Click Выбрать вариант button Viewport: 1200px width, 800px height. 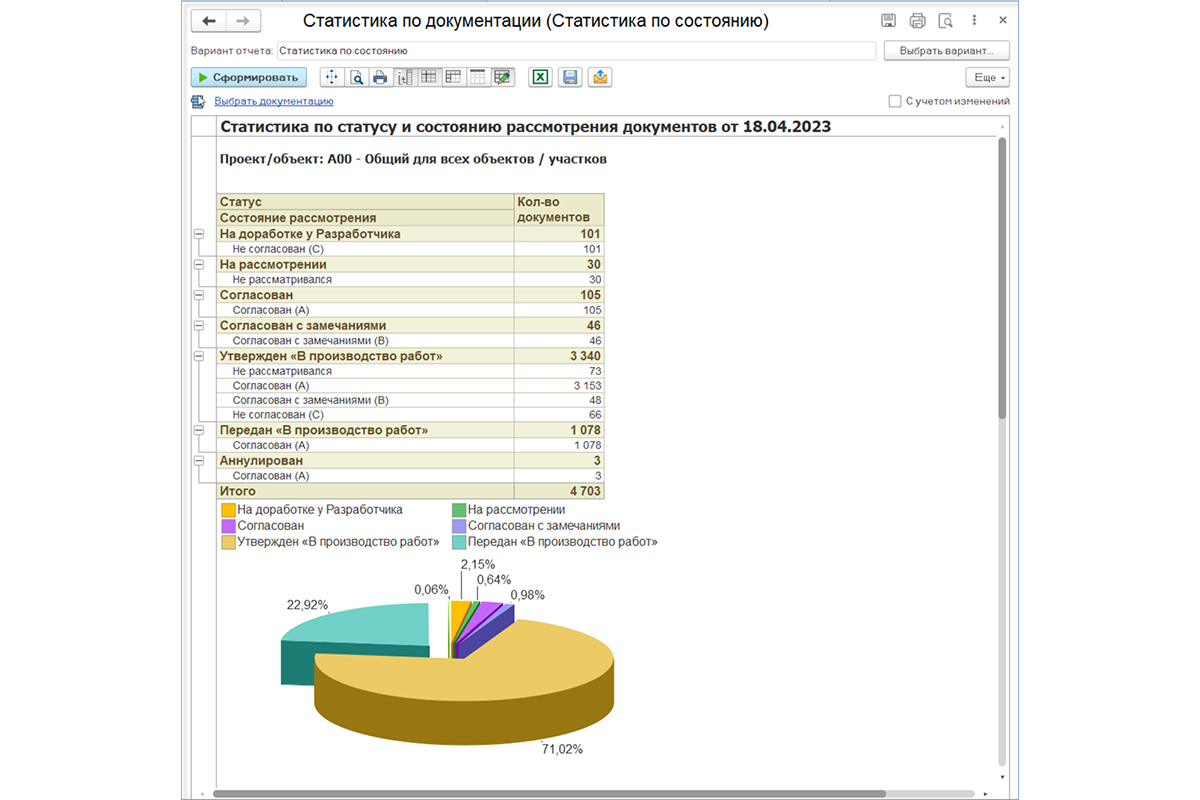click(946, 50)
